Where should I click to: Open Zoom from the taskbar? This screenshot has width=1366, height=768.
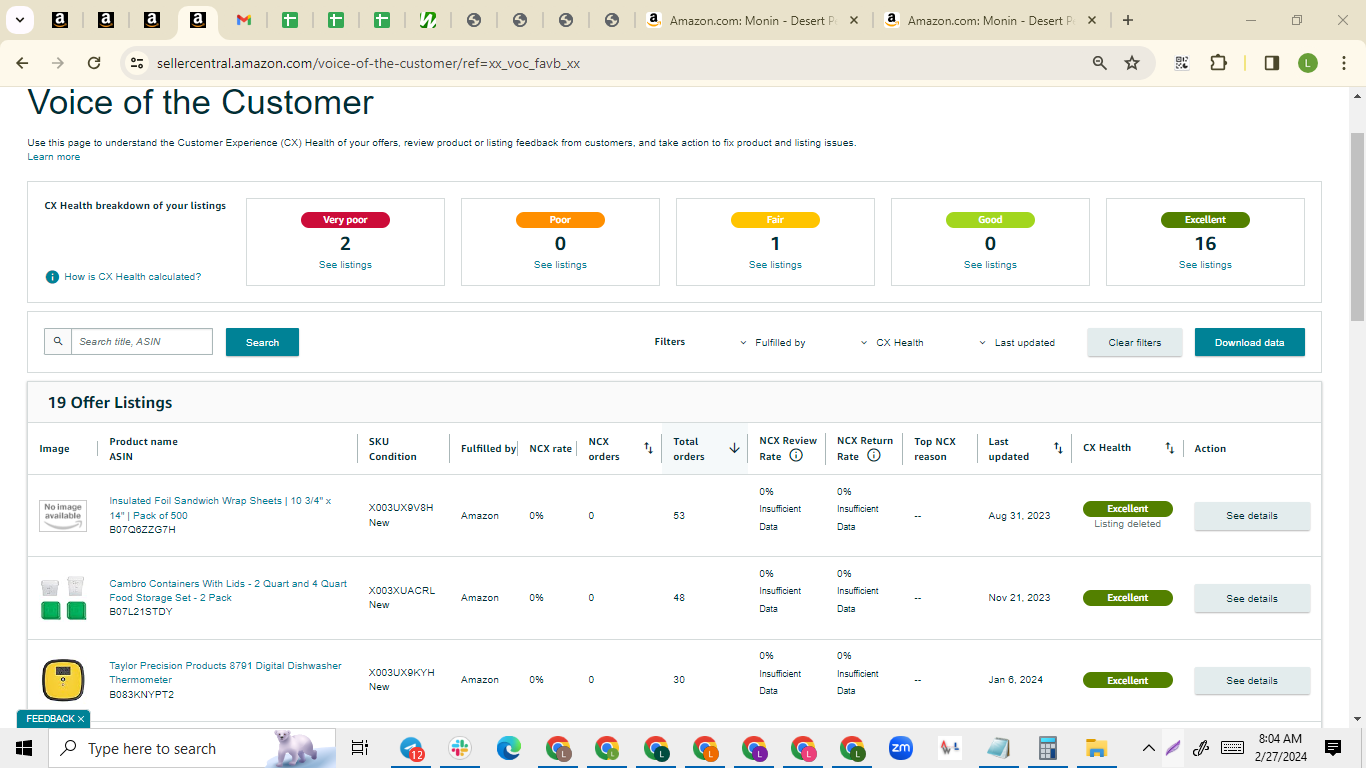pyautogui.click(x=901, y=748)
